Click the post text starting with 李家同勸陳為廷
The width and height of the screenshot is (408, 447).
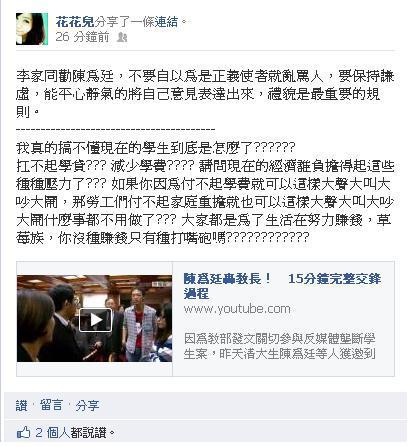[x=205, y=94]
